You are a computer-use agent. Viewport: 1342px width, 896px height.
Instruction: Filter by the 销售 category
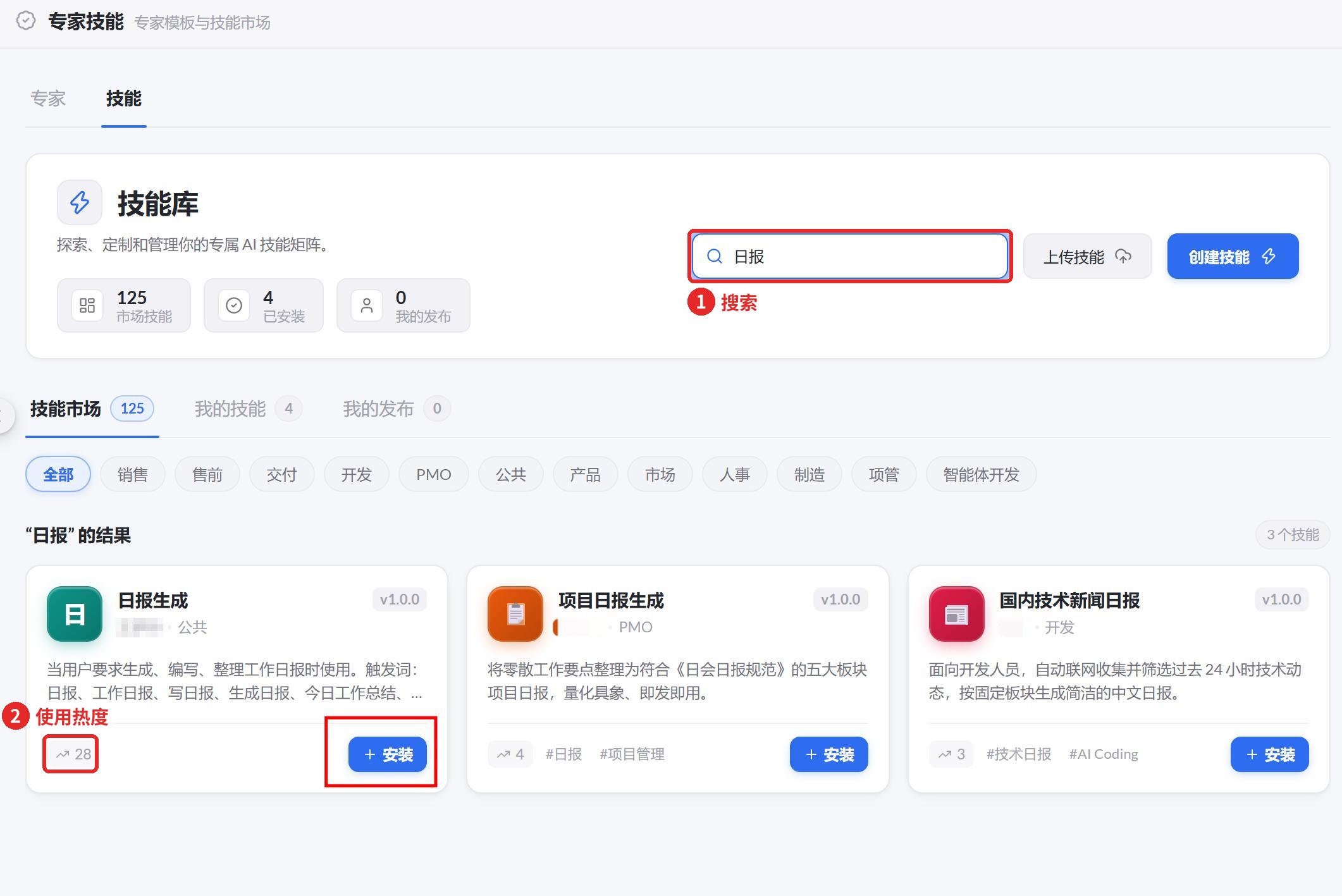click(x=133, y=474)
